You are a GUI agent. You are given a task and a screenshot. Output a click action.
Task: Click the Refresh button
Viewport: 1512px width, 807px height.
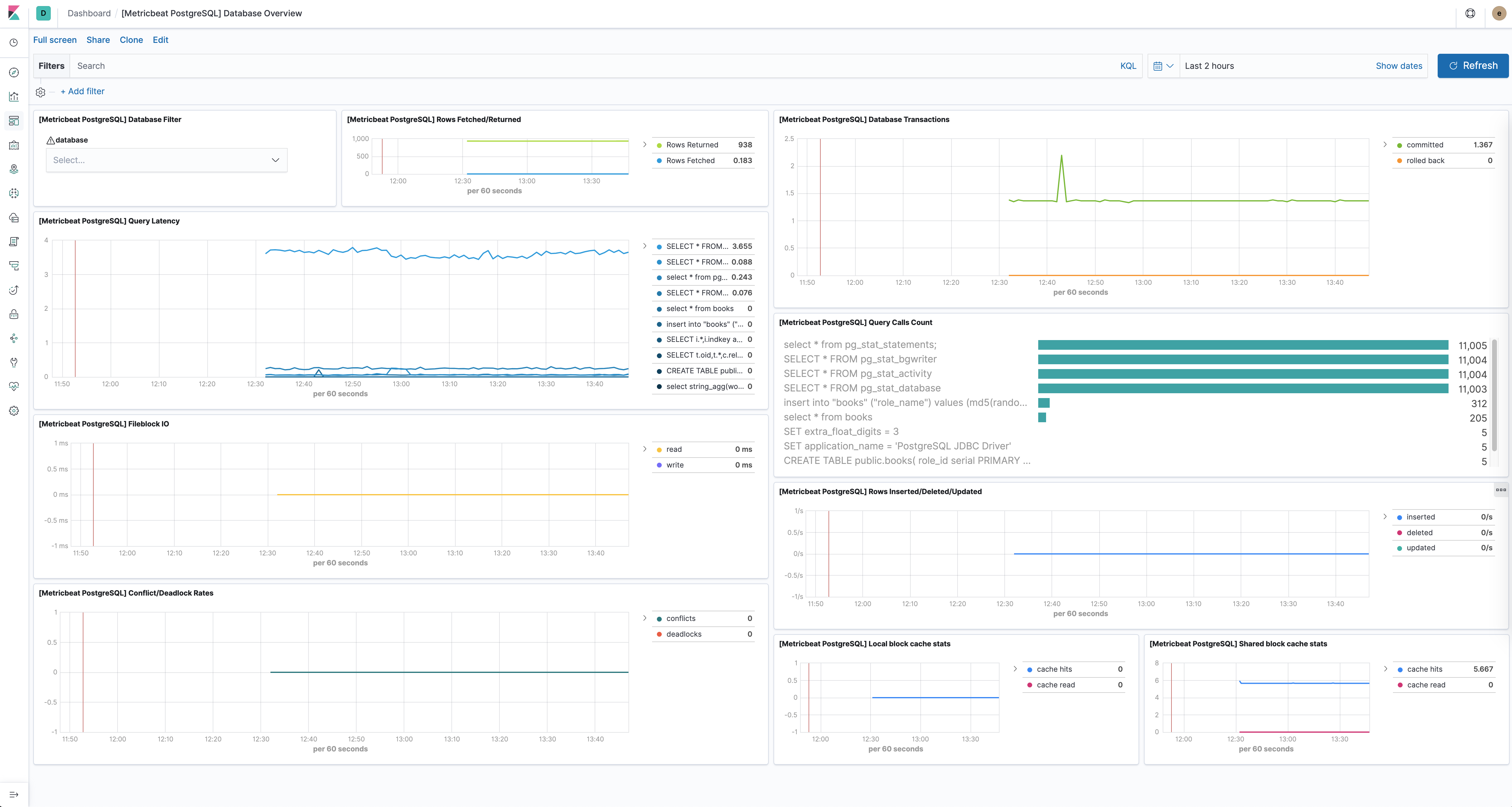point(1473,66)
